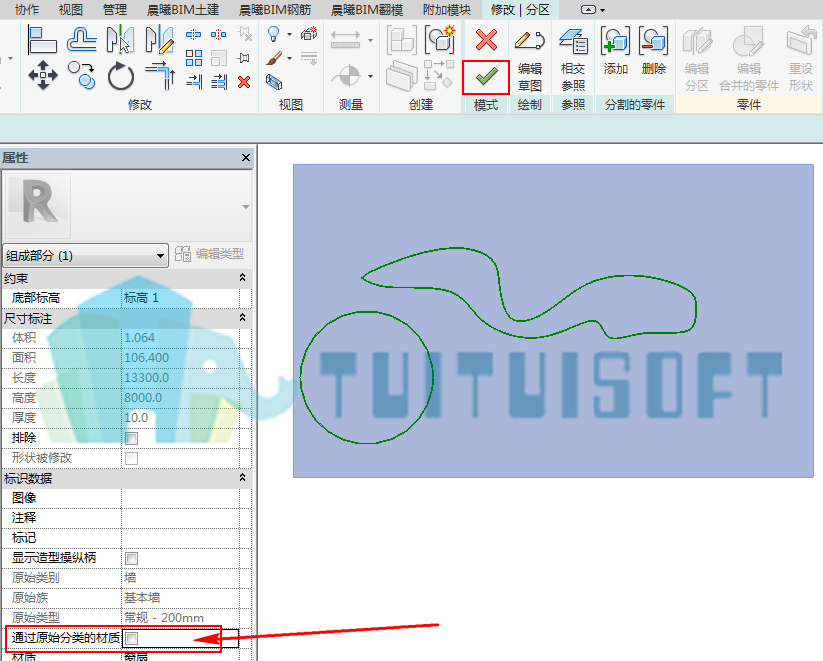
Task: Activate the Copy tool
Action: (x=81, y=76)
